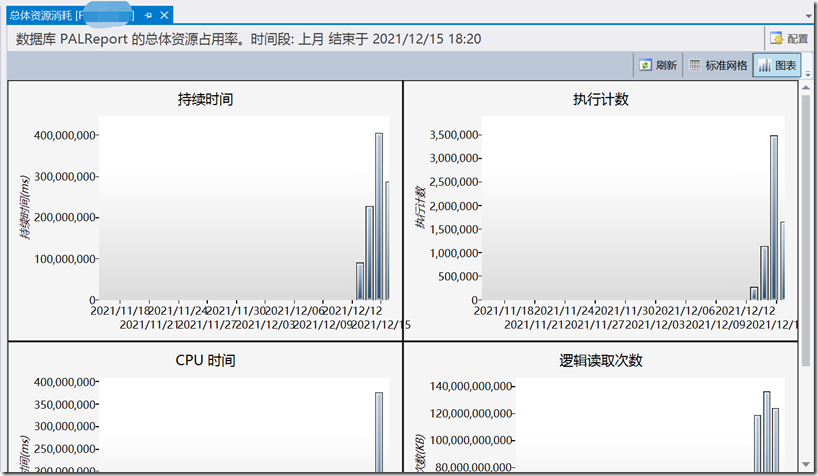818x476 pixels.
Task: Close the 总体资源消耗 tab
Action: [164, 15]
